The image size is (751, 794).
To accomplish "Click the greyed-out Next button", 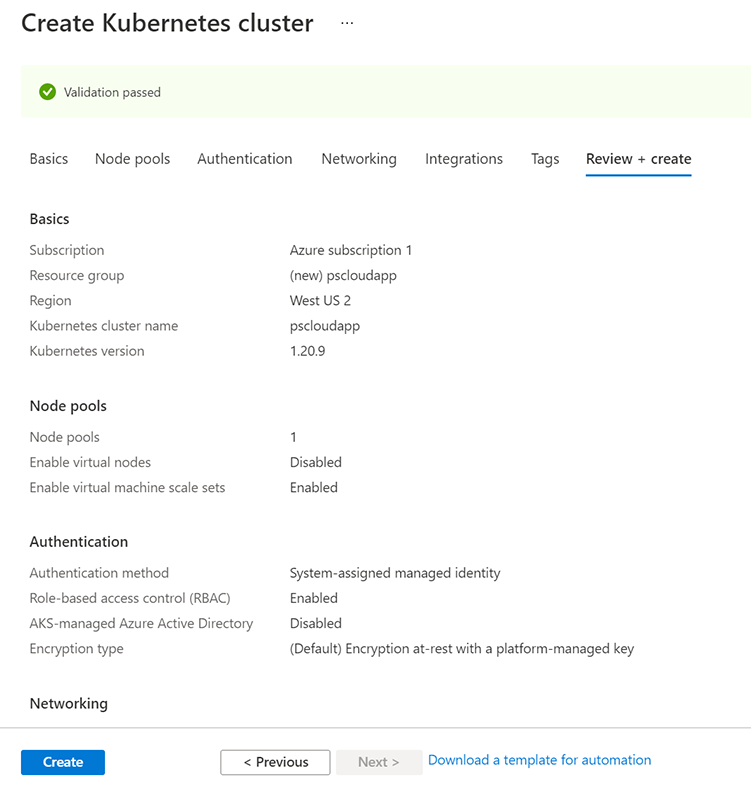I will (378, 762).
